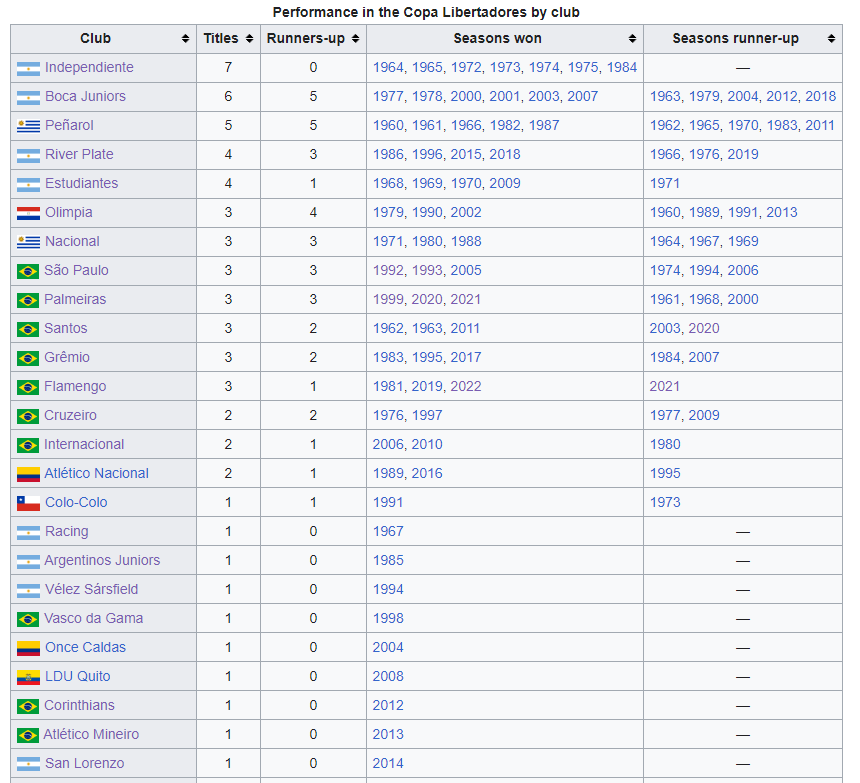Open Corinthians' 2012 winning season link

click(388, 706)
